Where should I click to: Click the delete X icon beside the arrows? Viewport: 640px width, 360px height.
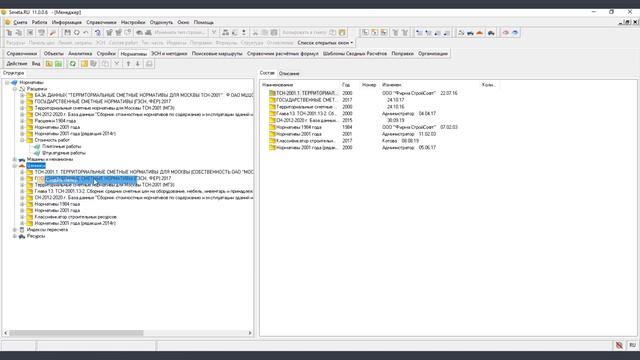117,64
